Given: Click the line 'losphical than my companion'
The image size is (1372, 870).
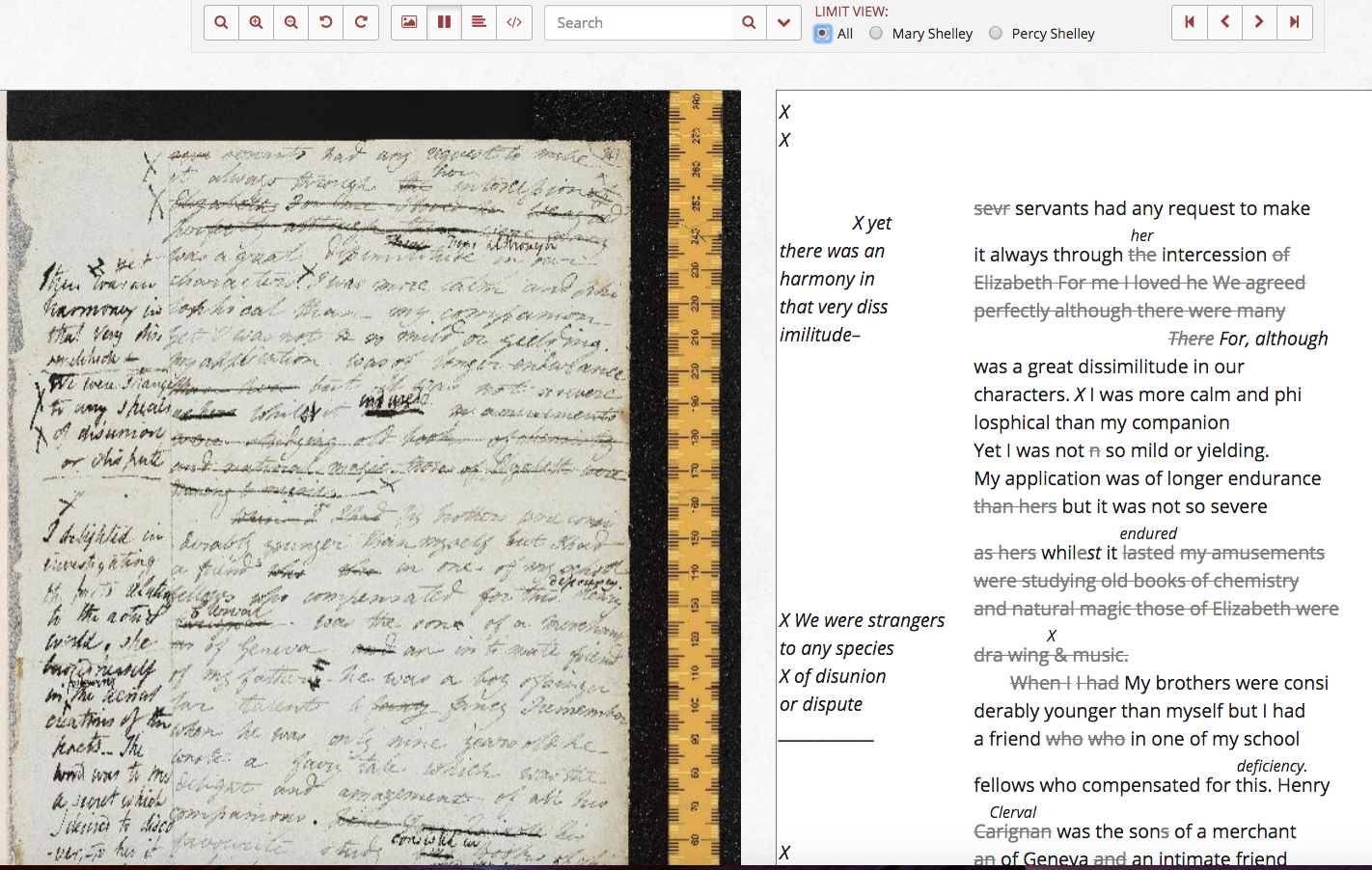Looking at the screenshot, I should click(1102, 422).
